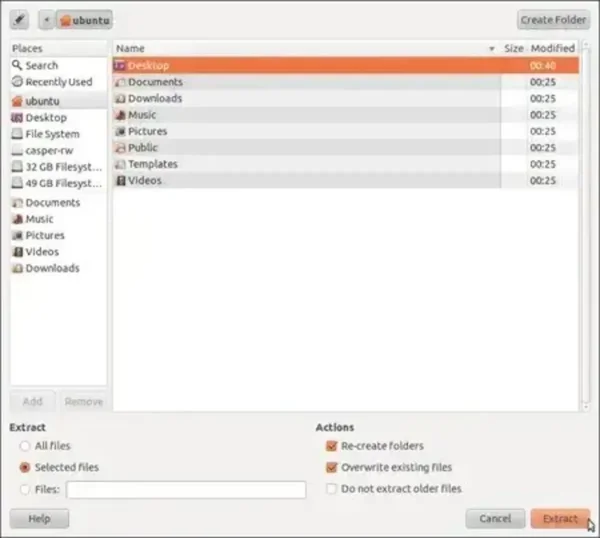Select the Downloads folder in file list
600x538 pixels.
[x=346, y=98]
